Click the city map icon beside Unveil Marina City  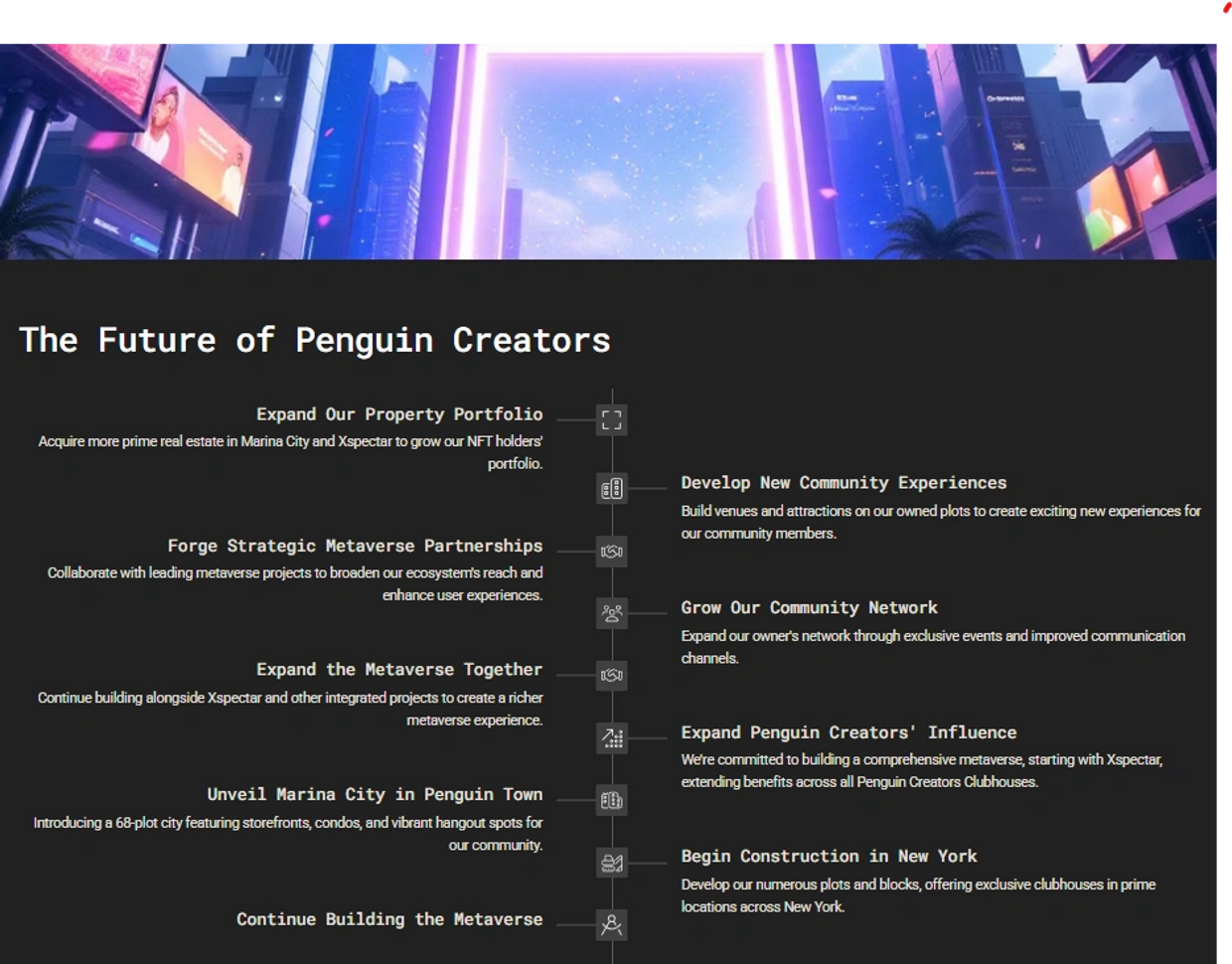click(x=612, y=800)
